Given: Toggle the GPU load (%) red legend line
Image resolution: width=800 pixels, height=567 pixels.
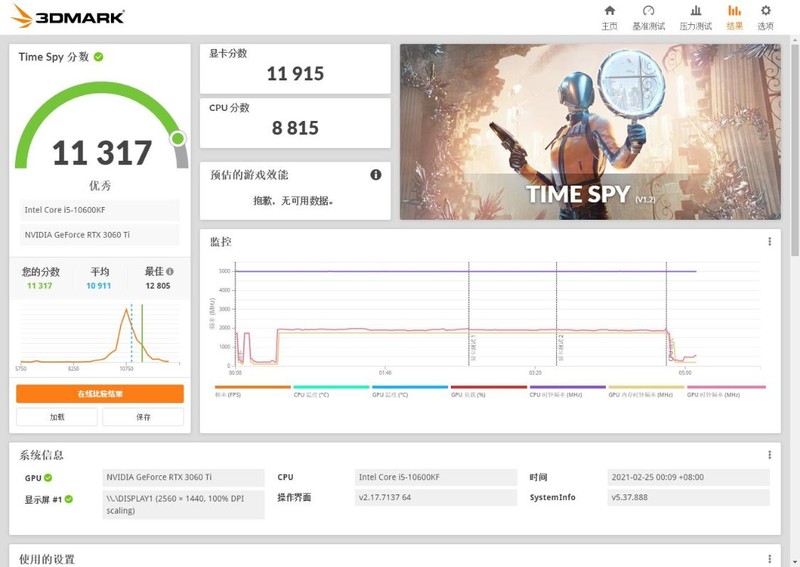Looking at the screenshot, I should (489, 387).
